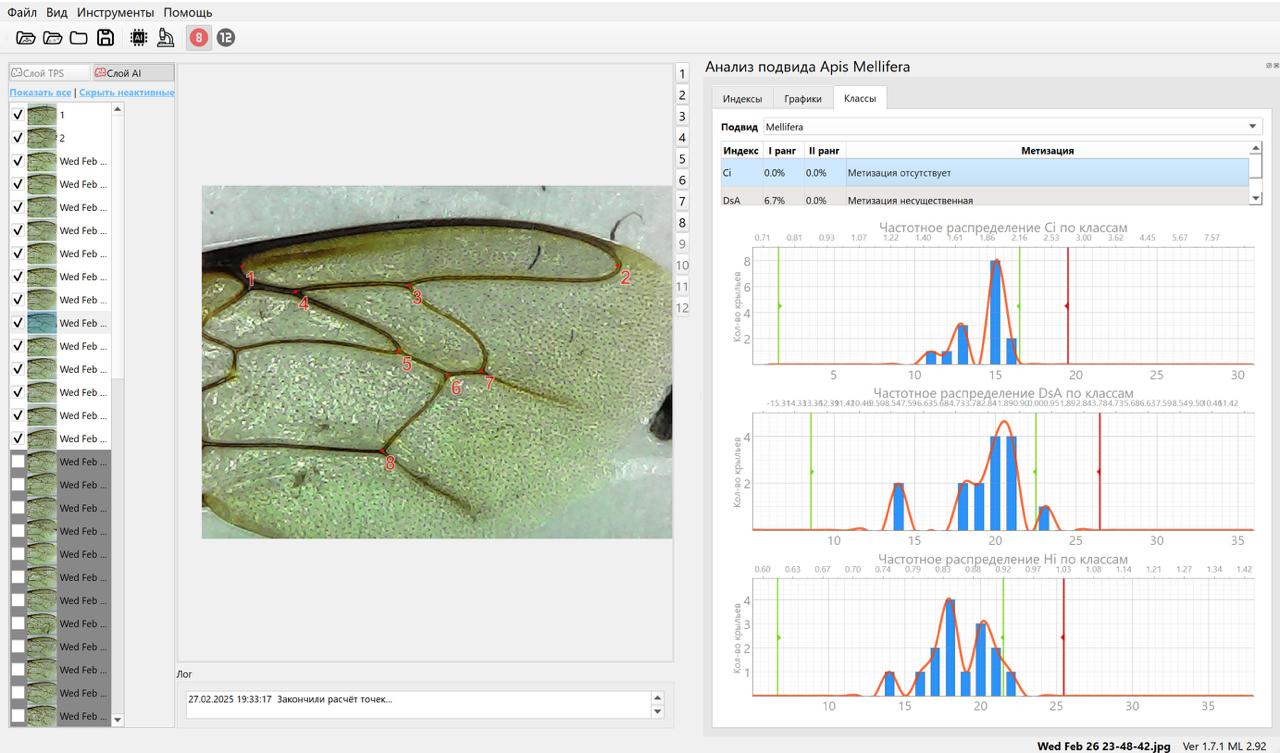The image size is (1280, 753).
Task: Click the Wed Feb 26 23-48-42.jpg status bar filename
Action: point(1103,746)
